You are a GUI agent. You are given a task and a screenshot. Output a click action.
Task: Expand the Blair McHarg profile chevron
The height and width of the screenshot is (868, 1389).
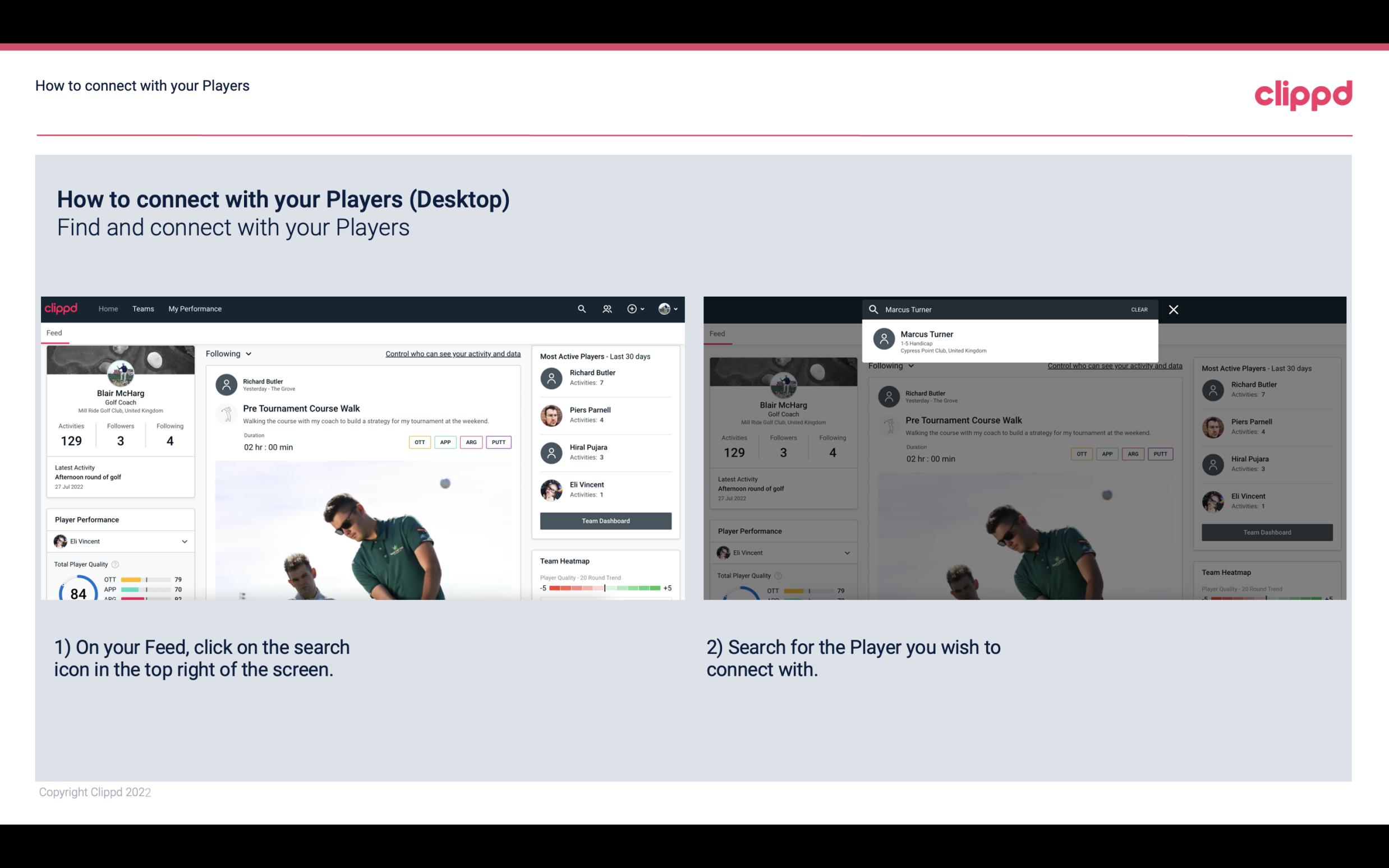click(x=676, y=309)
